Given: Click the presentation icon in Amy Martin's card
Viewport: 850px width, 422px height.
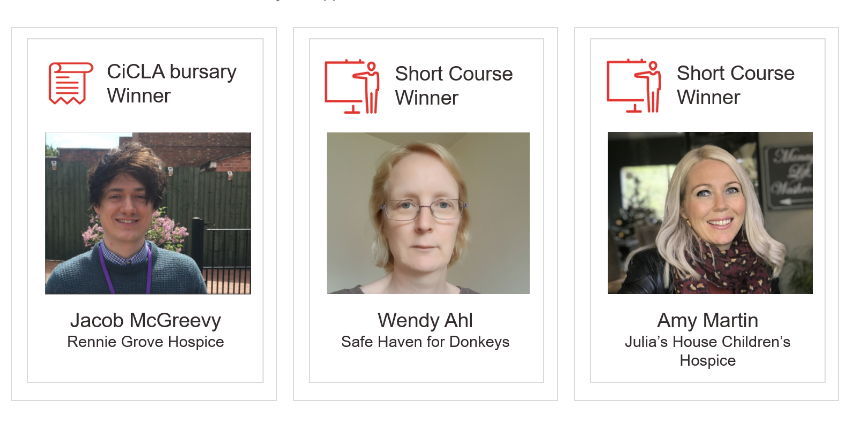Looking at the screenshot, I should 634,86.
